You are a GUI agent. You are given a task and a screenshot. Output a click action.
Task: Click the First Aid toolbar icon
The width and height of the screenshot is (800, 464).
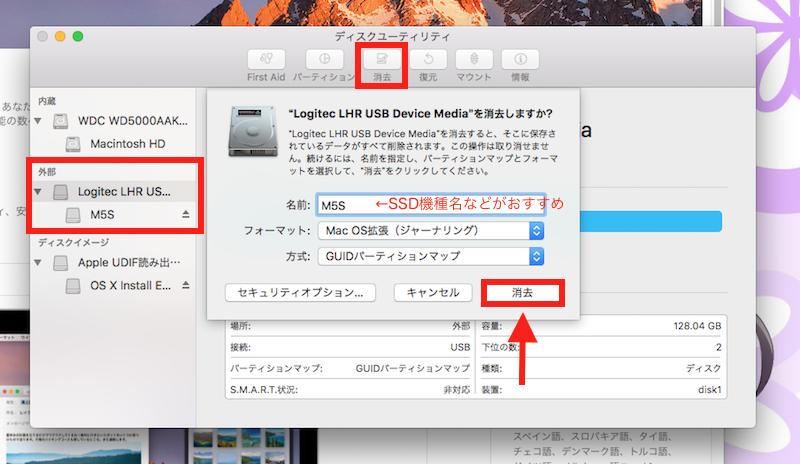[x=265, y=59]
